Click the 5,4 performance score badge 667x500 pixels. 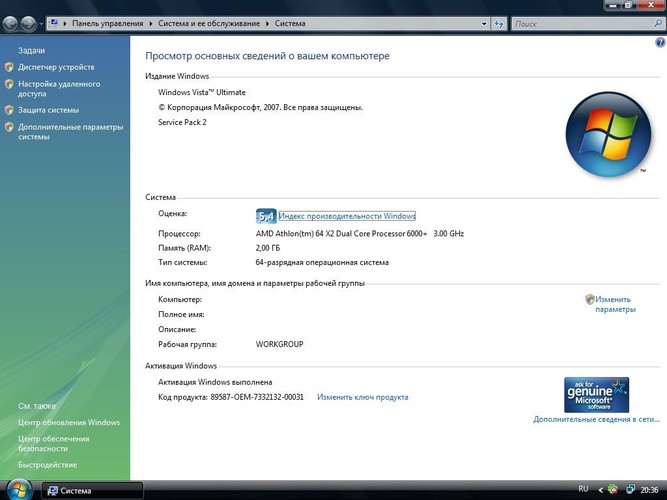(266, 215)
